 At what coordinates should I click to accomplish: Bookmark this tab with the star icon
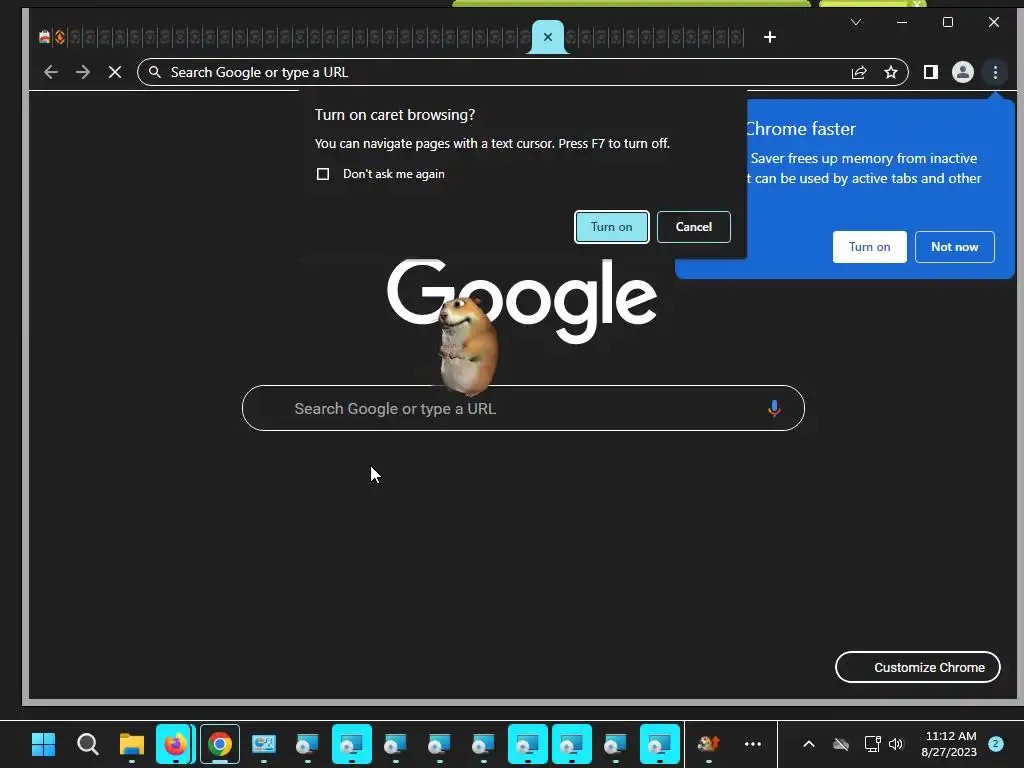point(891,72)
